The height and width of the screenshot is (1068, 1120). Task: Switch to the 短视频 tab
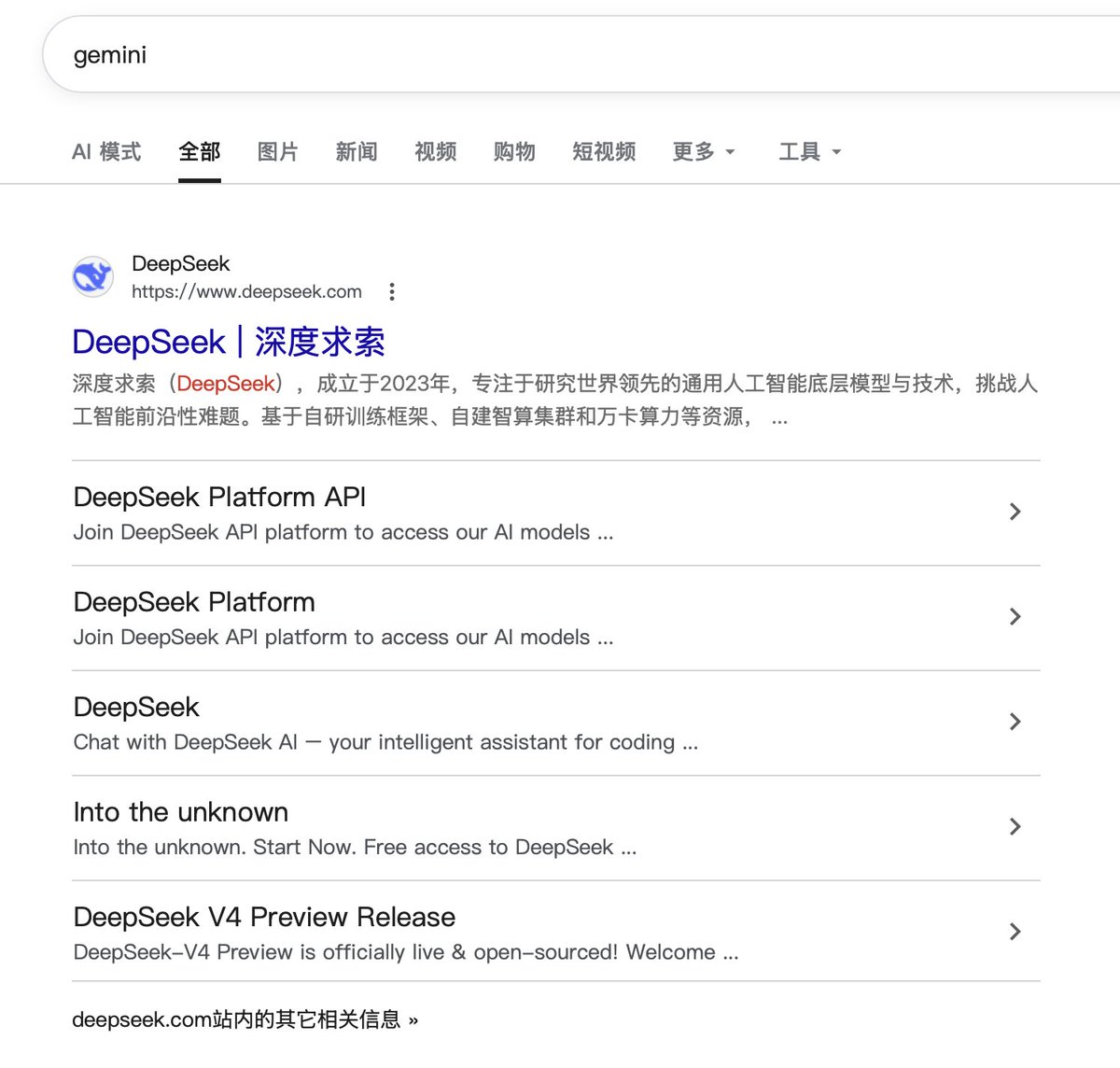pos(604,151)
